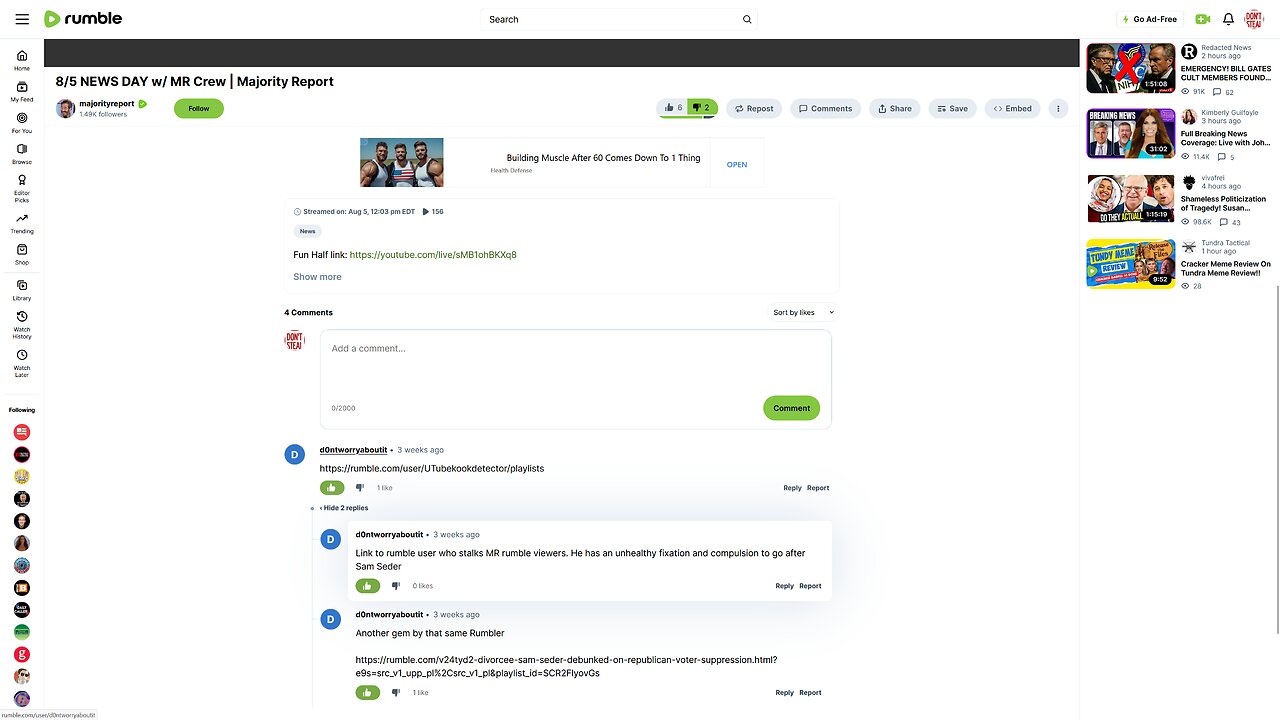Open Home in the sidebar
Viewport: 1280px width, 720px height.
22,60
